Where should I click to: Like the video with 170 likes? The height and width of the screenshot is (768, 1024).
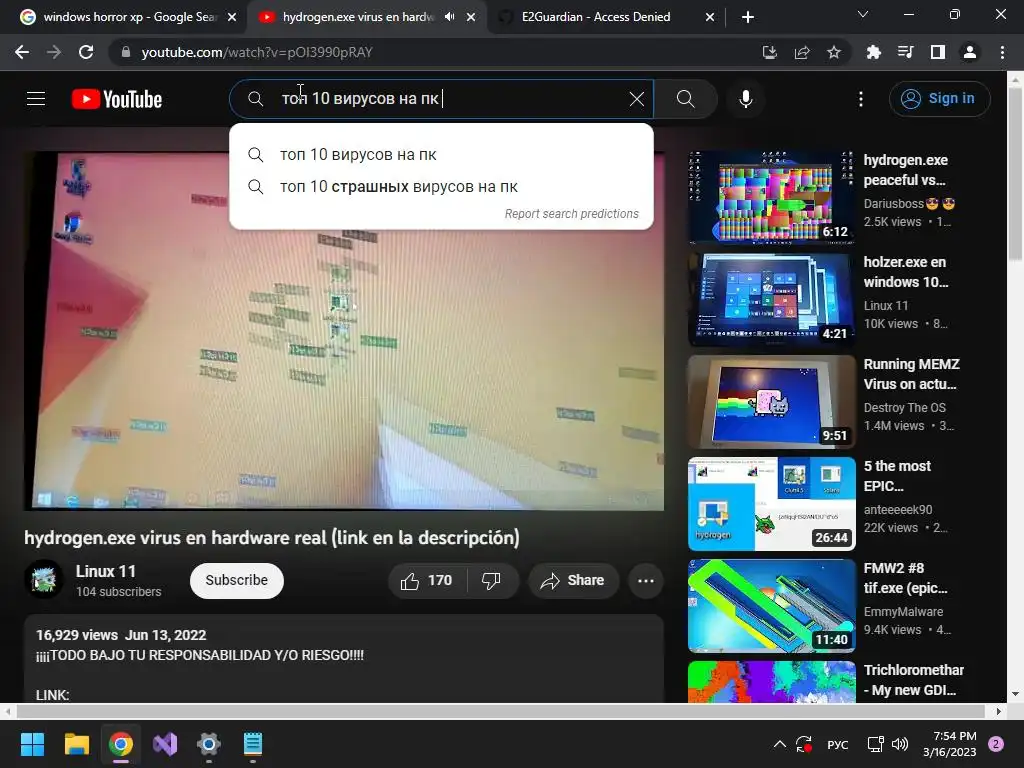pos(427,581)
